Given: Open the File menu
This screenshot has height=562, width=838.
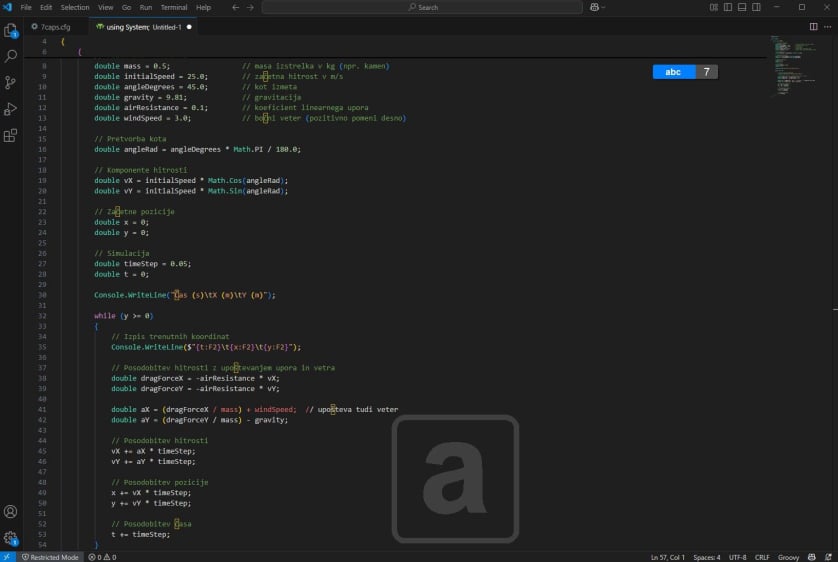Looking at the screenshot, I should [26, 7].
